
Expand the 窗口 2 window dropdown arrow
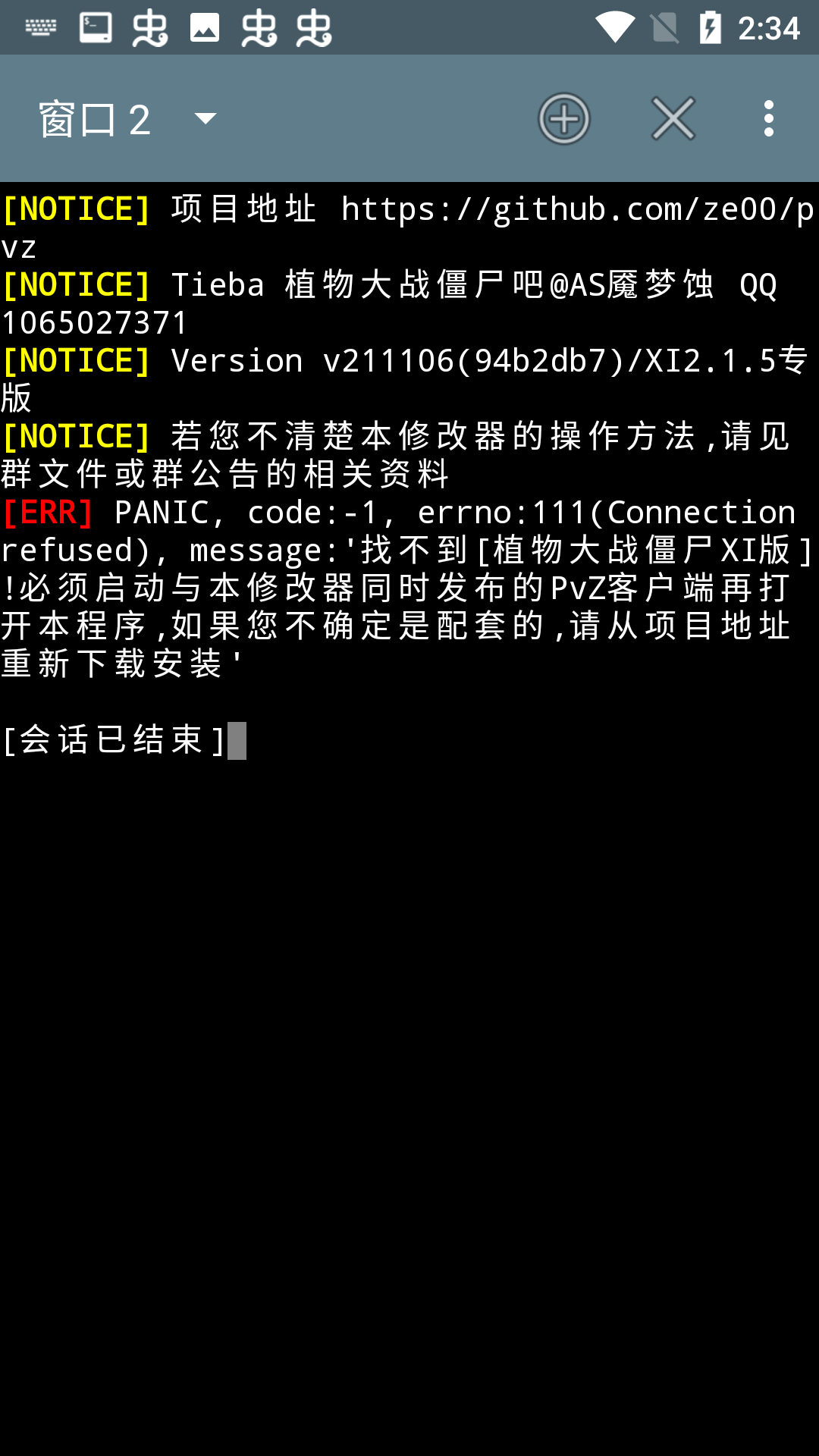coord(206,118)
